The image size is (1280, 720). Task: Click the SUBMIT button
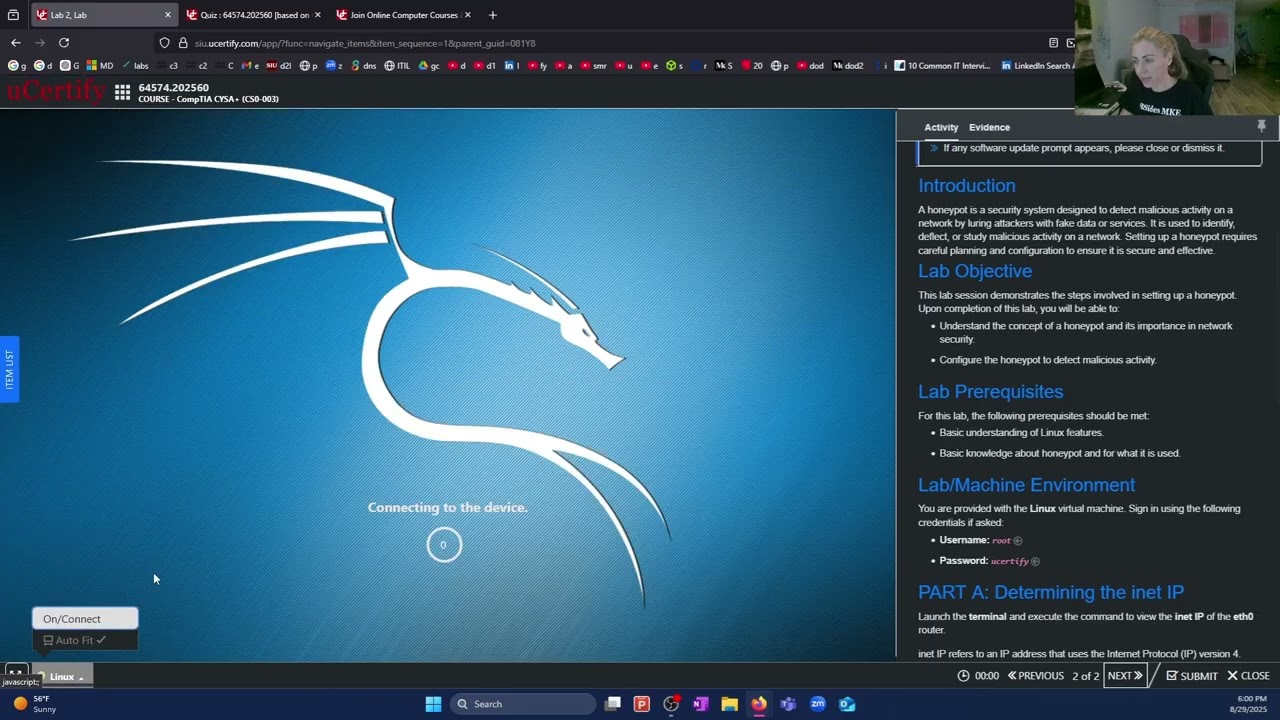pyautogui.click(x=1191, y=676)
